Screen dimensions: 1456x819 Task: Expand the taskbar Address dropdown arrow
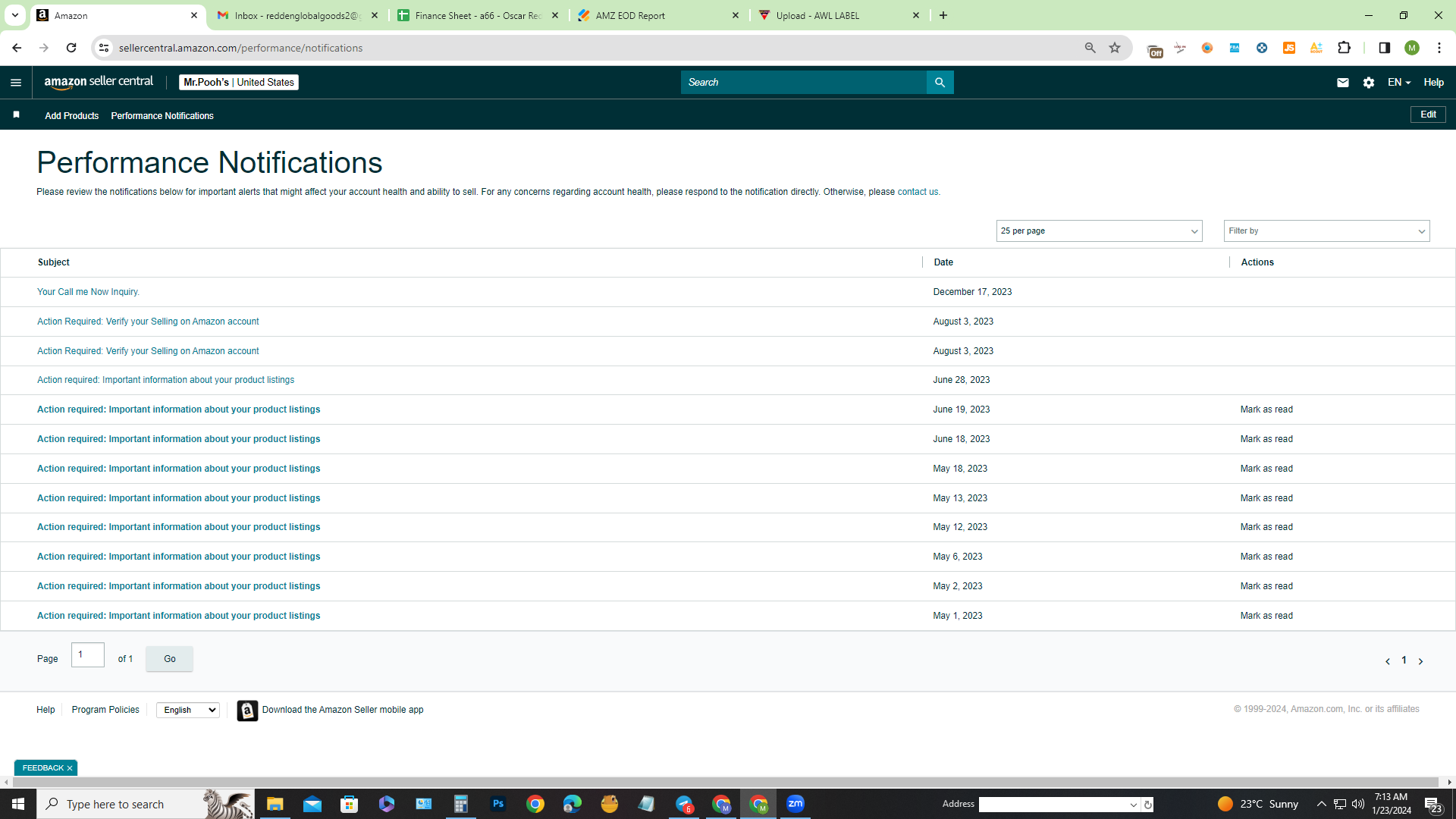click(x=1134, y=805)
